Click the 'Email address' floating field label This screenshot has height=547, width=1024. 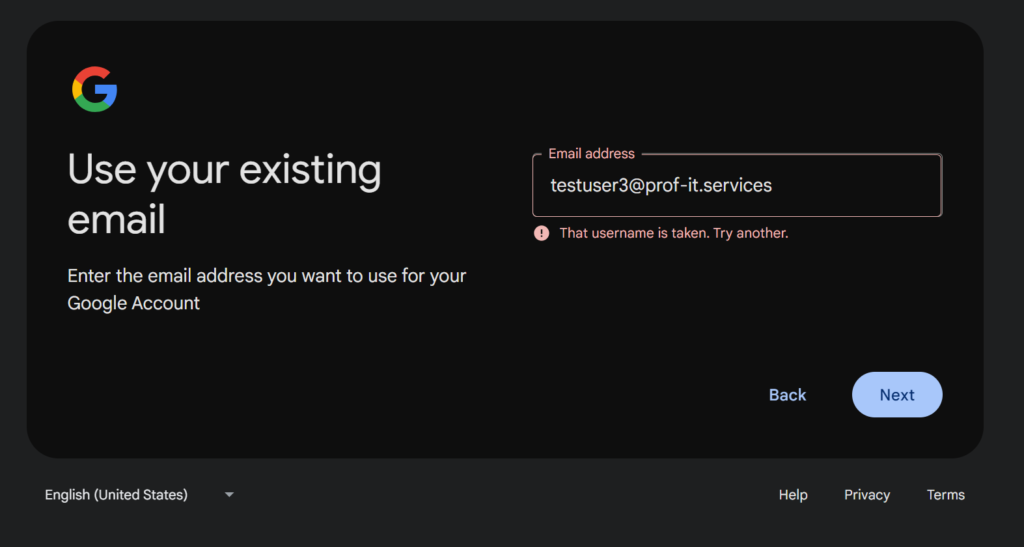(591, 154)
